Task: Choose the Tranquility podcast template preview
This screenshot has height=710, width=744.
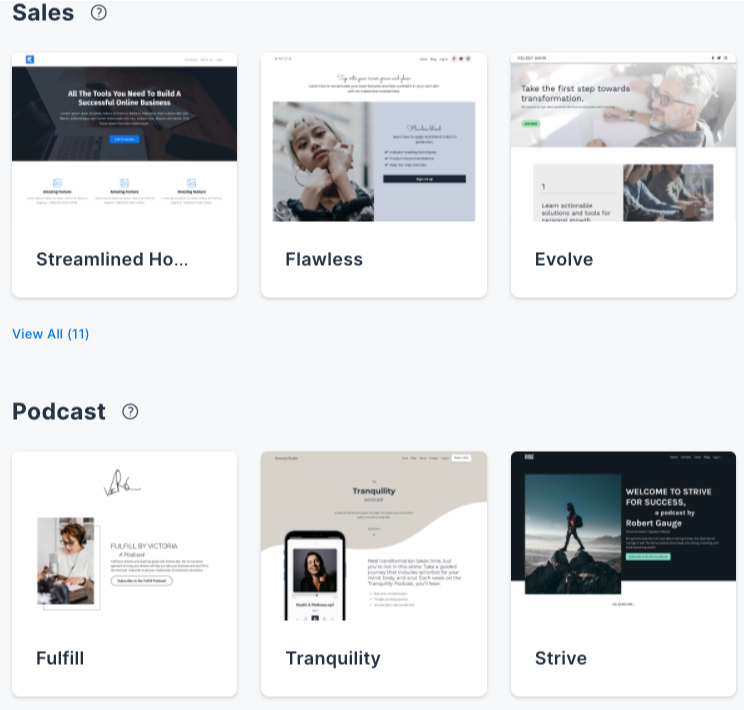Action: (374, 536)
